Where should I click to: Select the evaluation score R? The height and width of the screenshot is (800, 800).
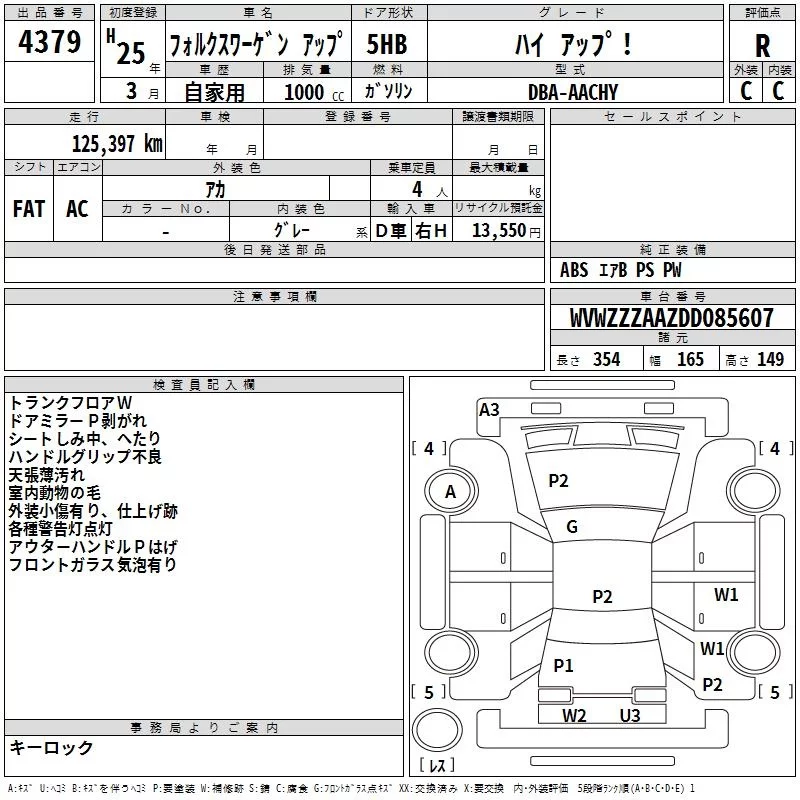762,46
